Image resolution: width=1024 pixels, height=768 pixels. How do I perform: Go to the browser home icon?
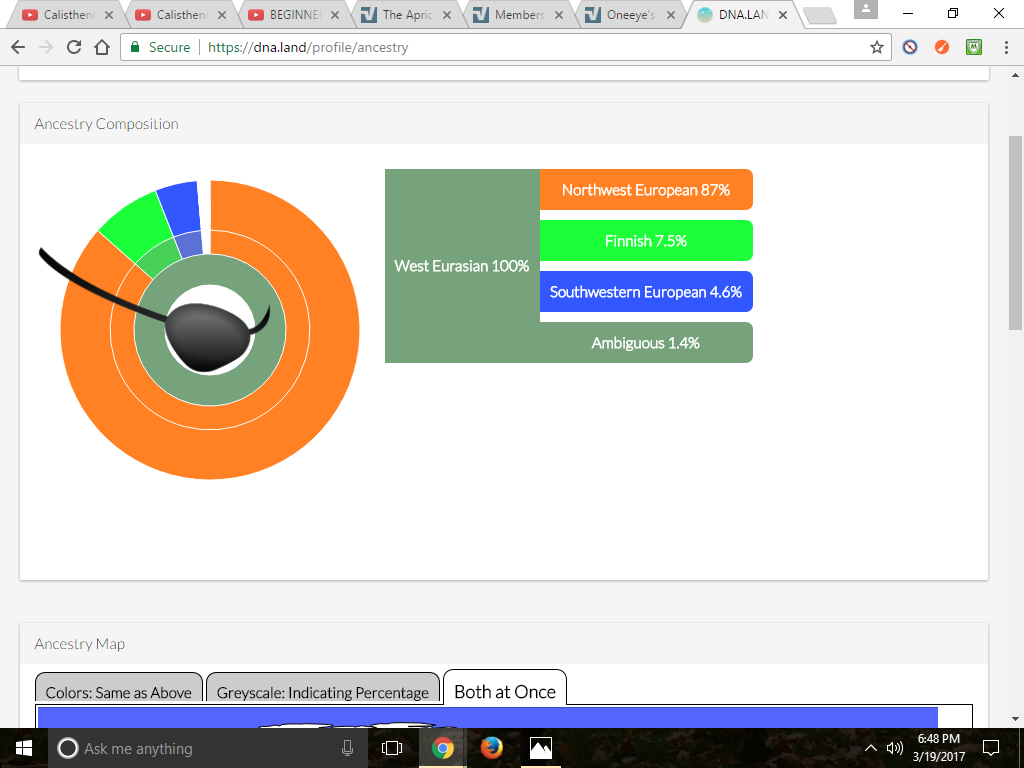tap(101, 47)
